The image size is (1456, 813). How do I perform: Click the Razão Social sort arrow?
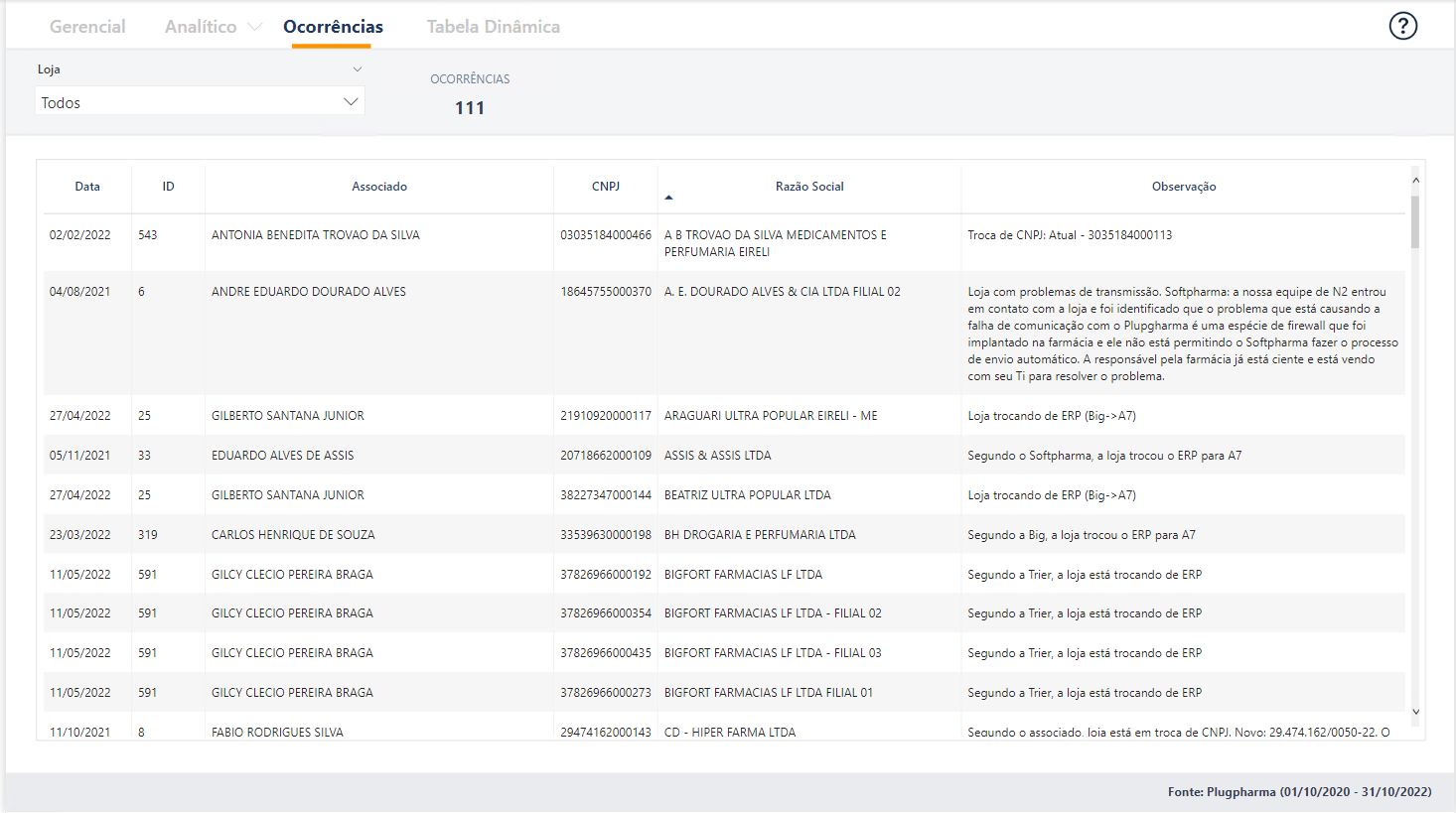(x=668, y=198)
